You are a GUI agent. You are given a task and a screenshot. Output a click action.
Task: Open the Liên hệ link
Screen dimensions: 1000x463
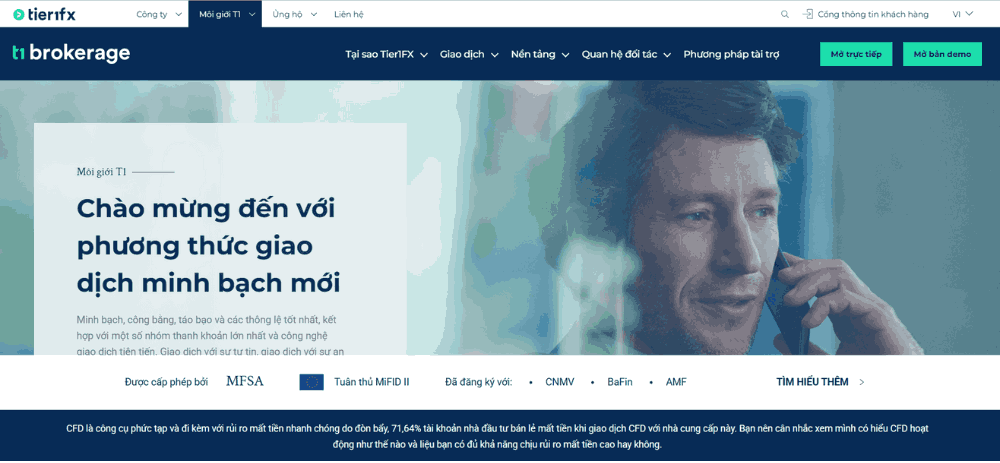349,14
